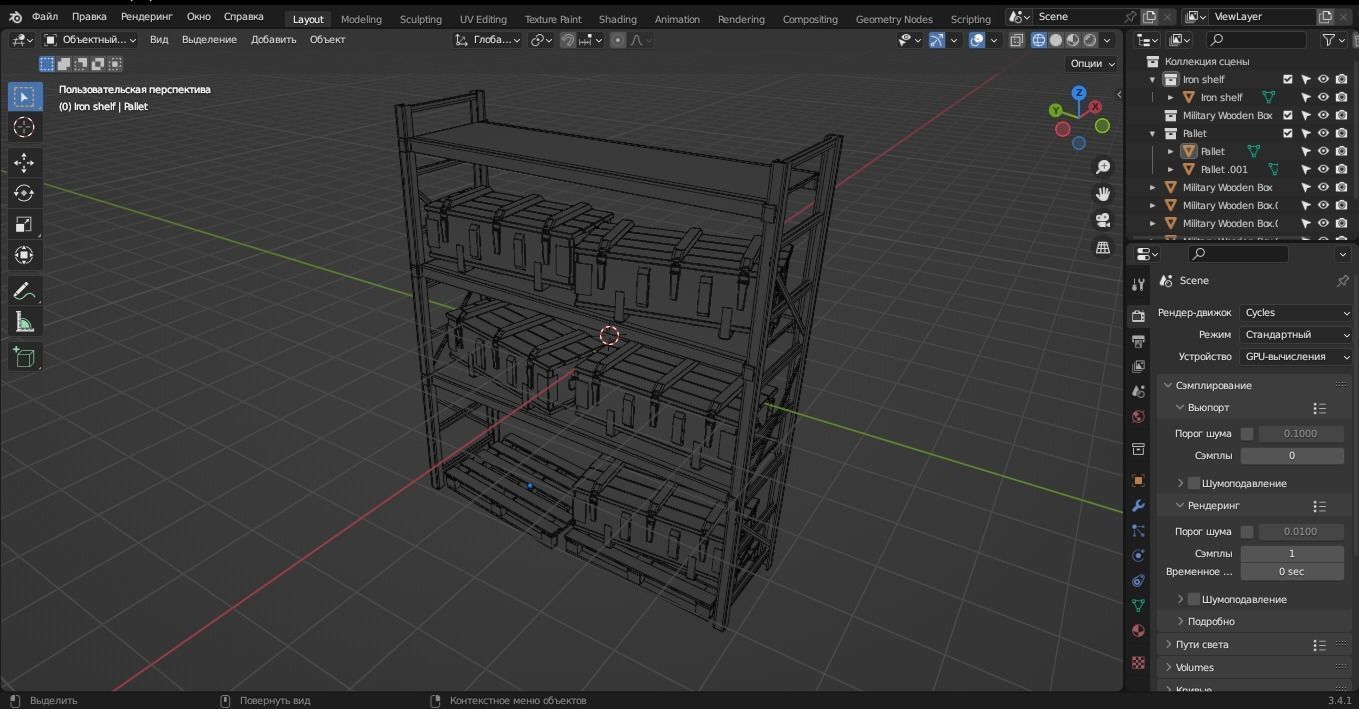
Task: Switch to wireframe viewport shading
Action: pyautogui.click(x=1039, y=40)
